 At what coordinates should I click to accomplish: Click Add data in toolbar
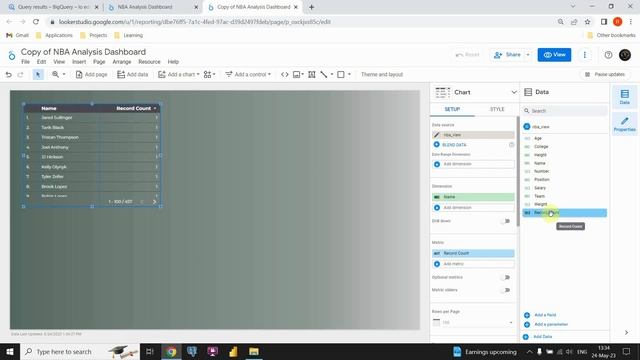(132, 74)
